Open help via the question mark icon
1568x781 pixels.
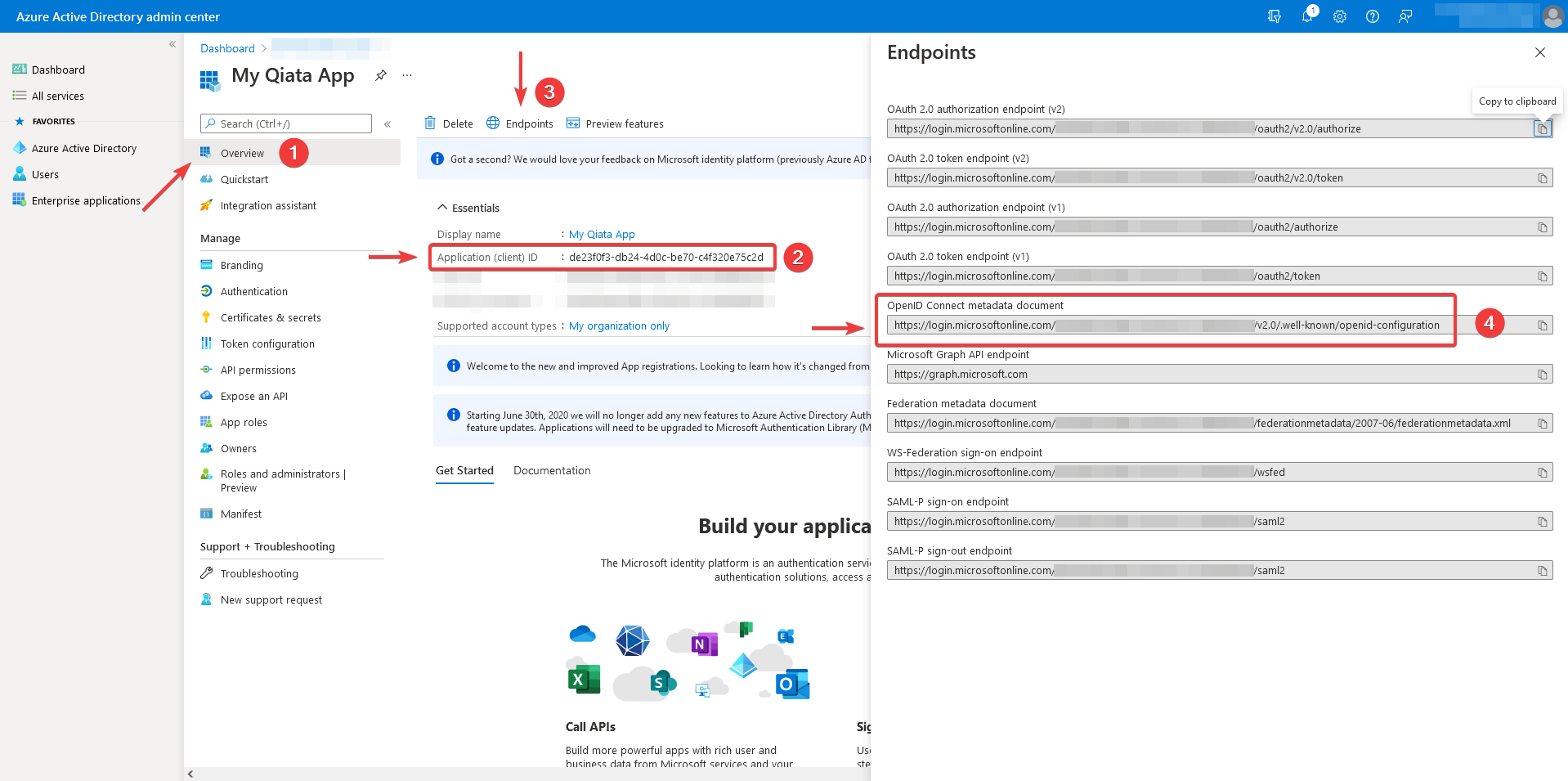tap(1373, 16)
